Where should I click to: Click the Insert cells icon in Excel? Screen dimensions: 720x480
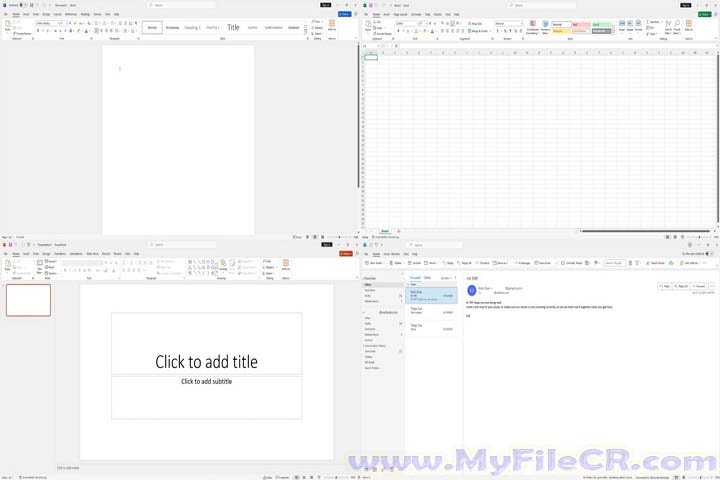(x=622, y=26)
